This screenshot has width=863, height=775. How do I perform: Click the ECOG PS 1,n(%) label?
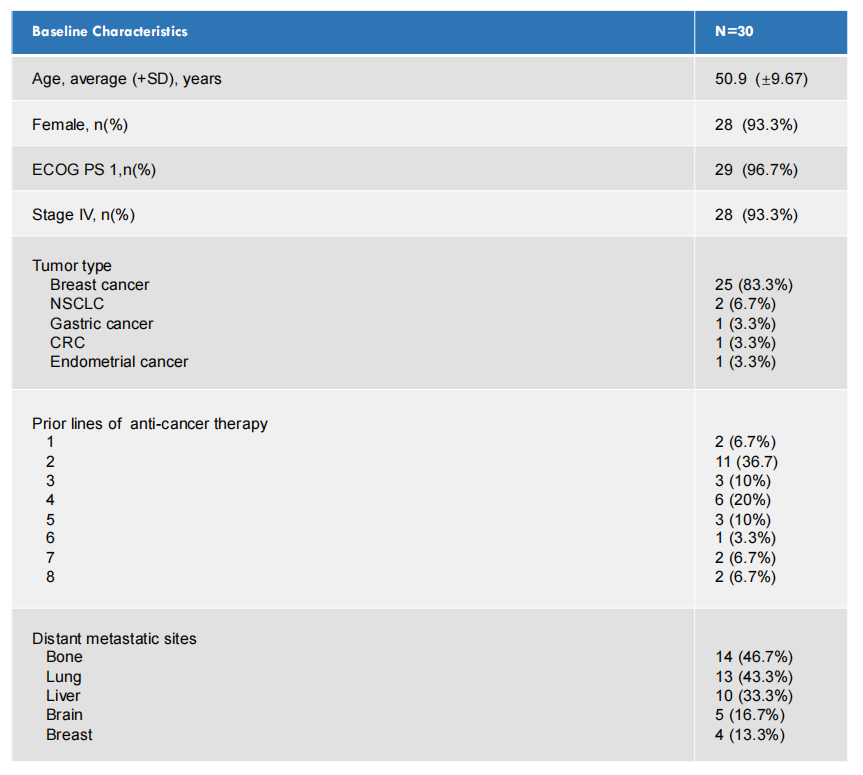click(x=94, y=169)
